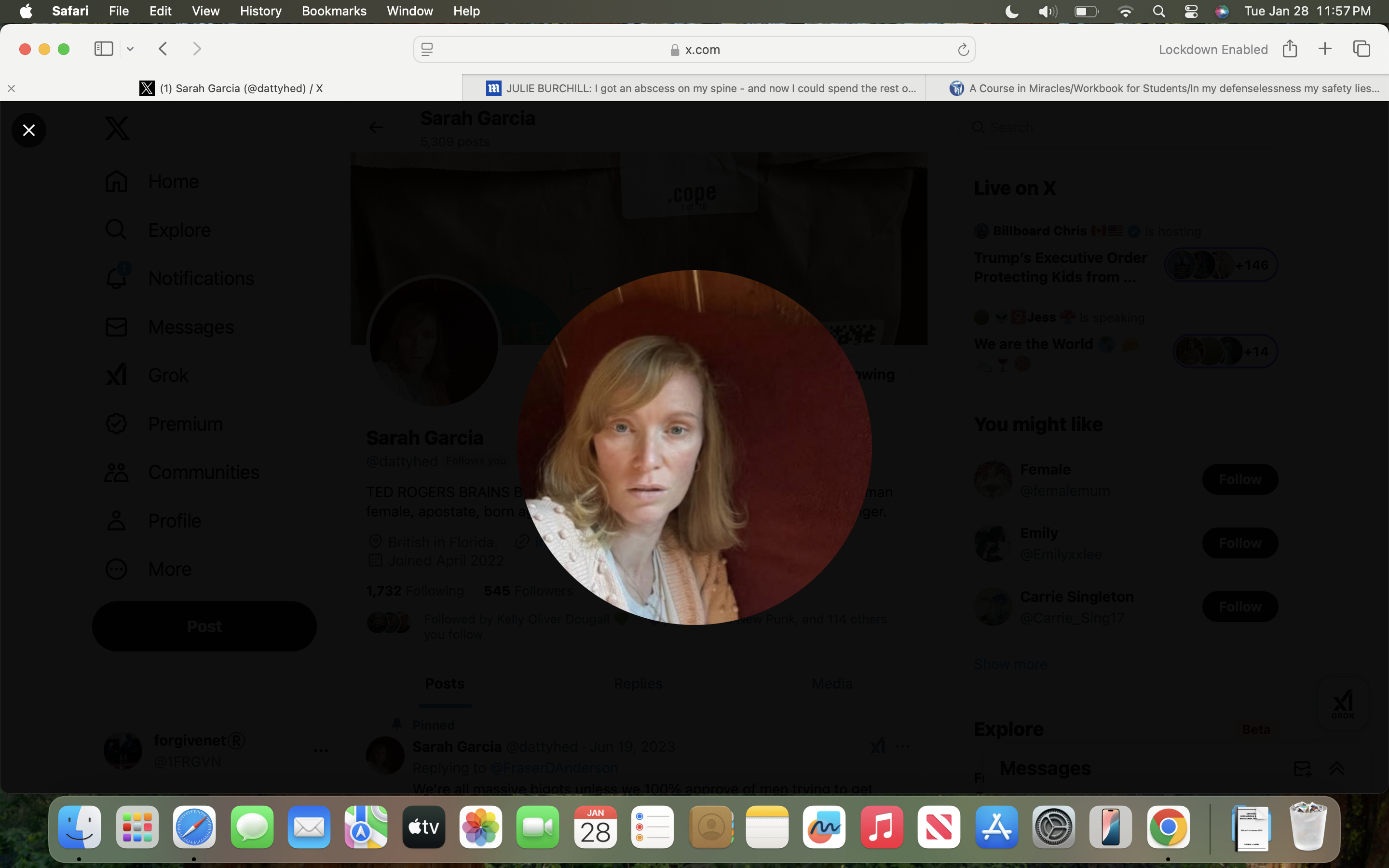Launch Safari from the Dock
This screenshot has width=1389, height=868.
[194, 827]
